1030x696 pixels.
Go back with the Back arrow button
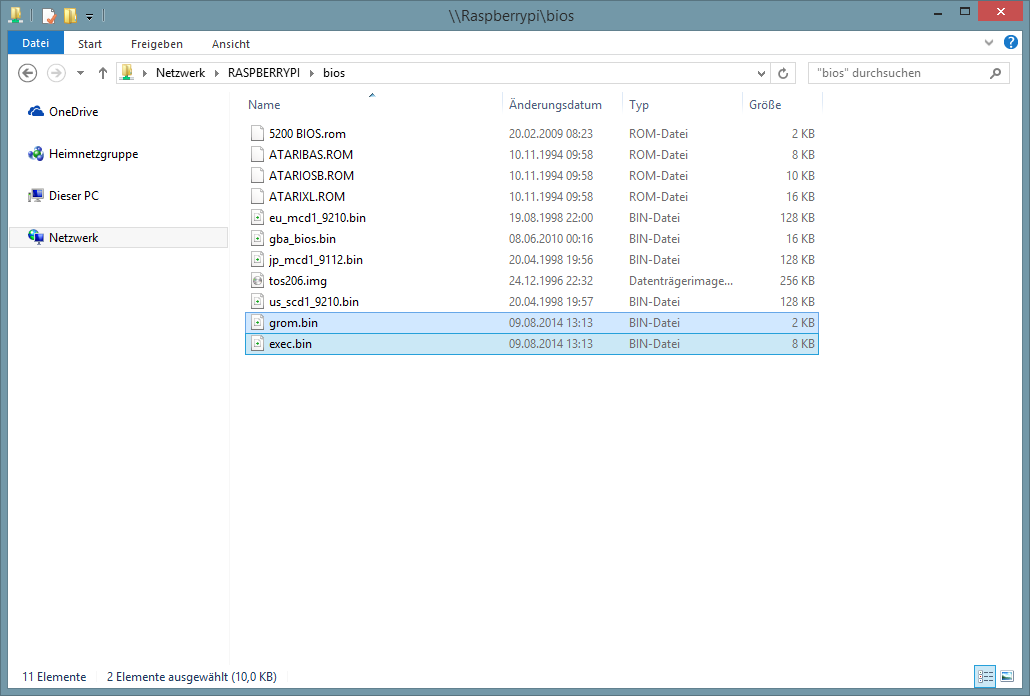click(28, 73)
